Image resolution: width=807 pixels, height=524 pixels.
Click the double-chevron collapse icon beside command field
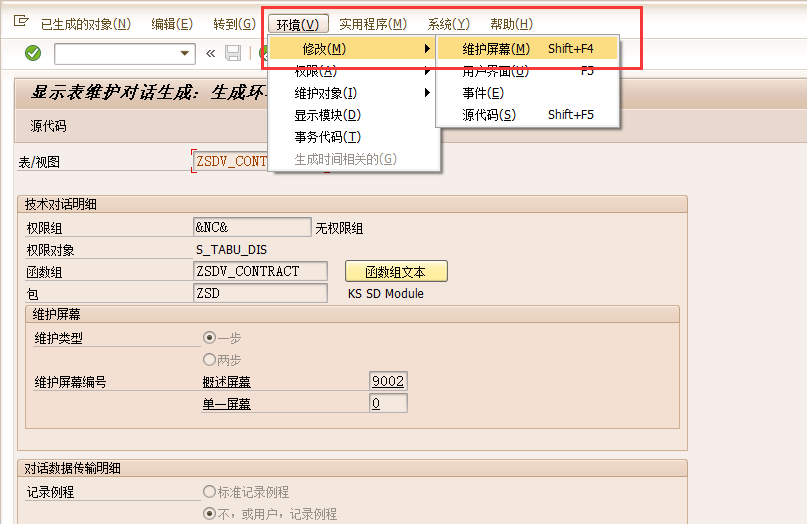tap(210, 53)
